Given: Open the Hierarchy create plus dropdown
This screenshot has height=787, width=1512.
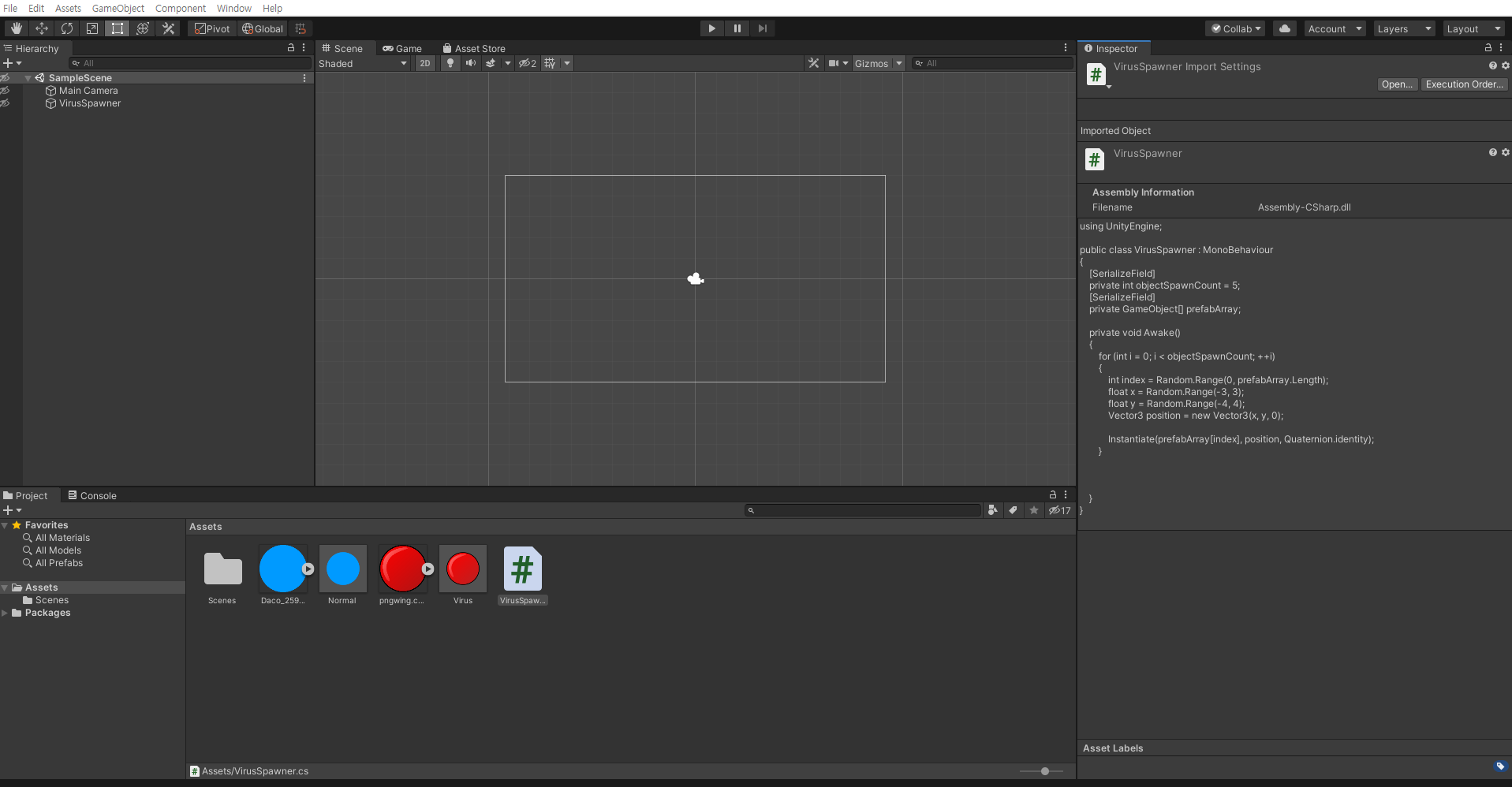Looking at the screenshot, I should click(12, 63).
